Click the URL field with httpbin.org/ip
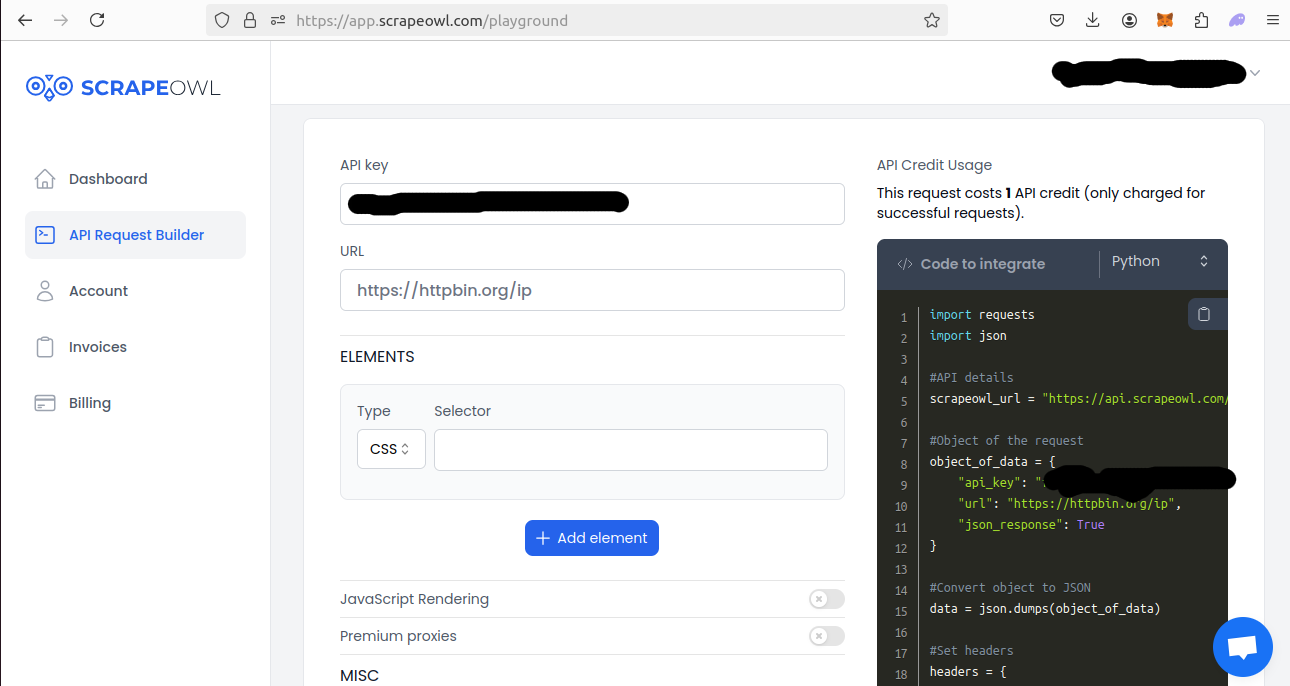This screenshot has width=1290, height=686. point(592,290)
